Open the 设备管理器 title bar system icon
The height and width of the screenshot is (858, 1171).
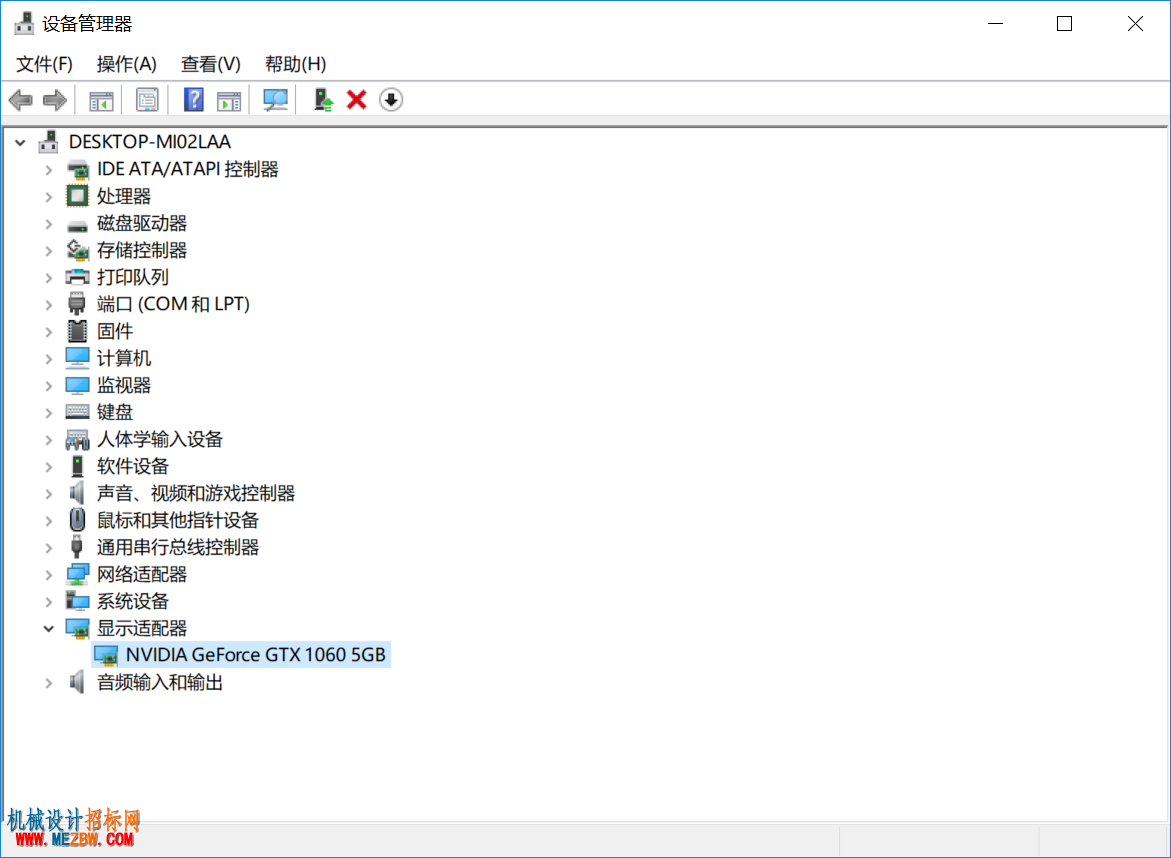click(24, 24)
